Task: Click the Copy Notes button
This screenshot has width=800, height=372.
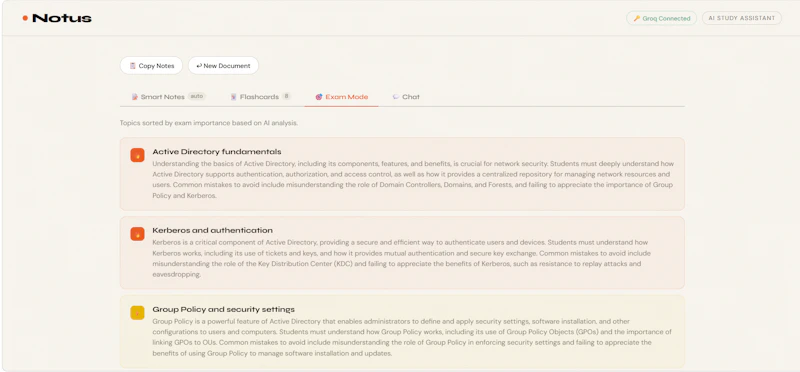Action: [x=151, y=66]
